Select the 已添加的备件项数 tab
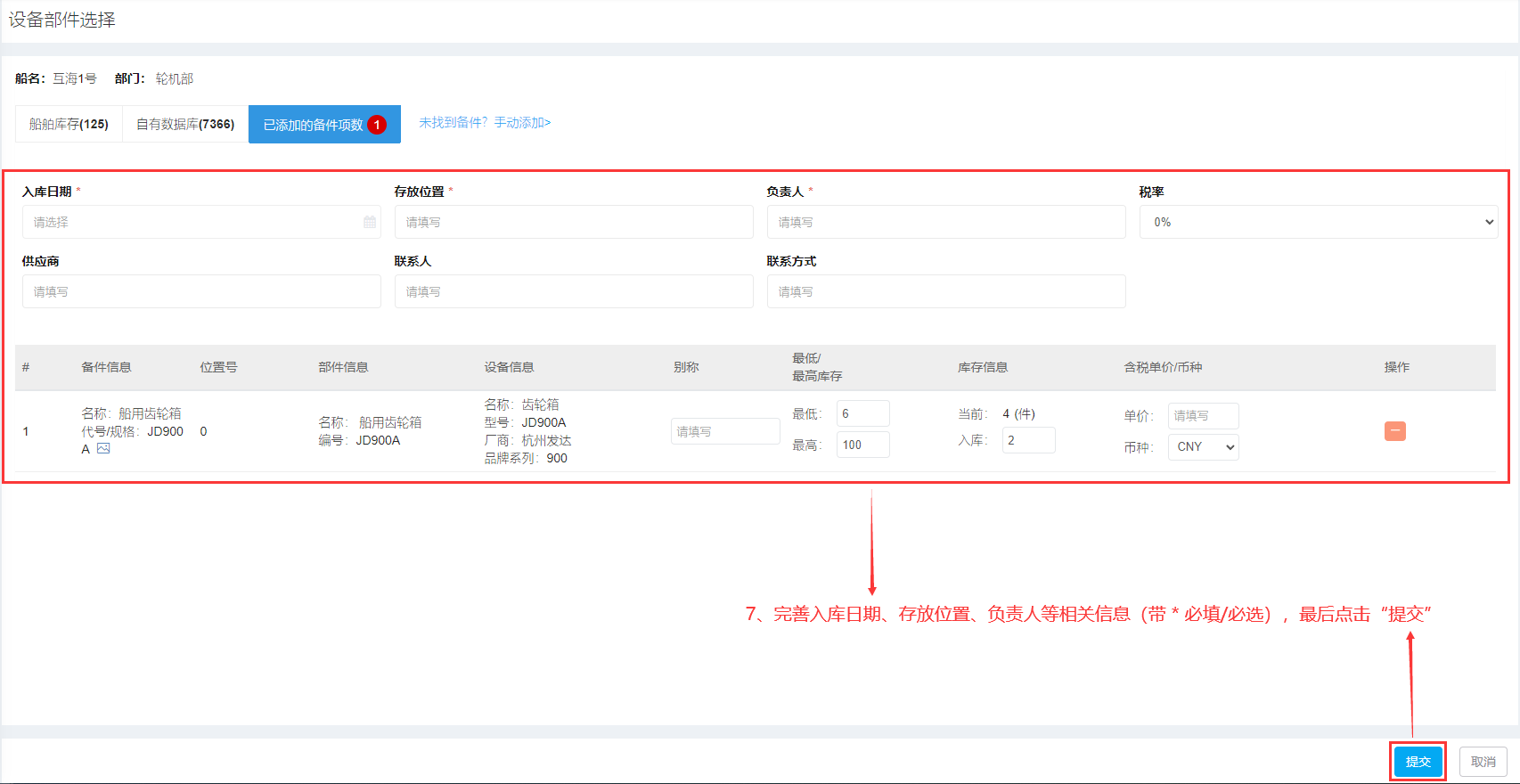Viewport: 1520px width, 784px height. click(324, 124)
